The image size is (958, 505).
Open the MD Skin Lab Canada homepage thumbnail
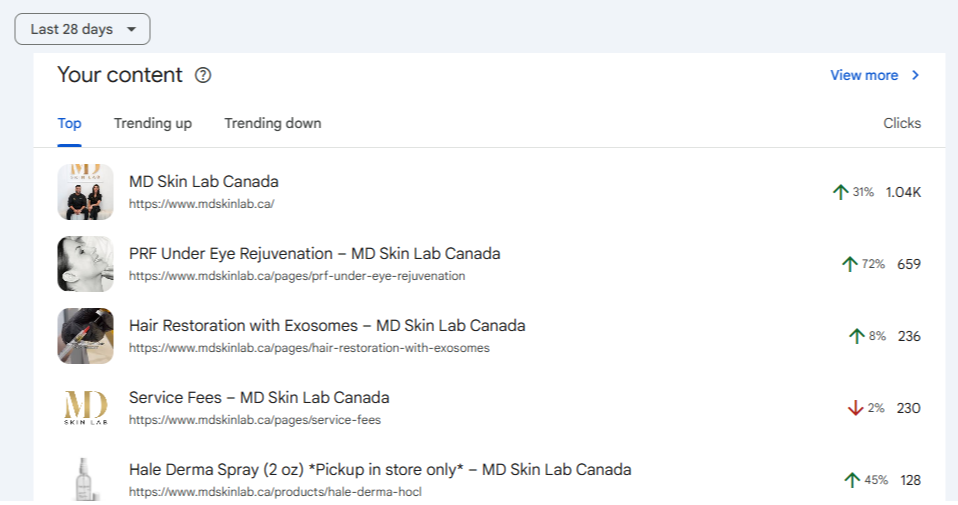(x=85, y=192)
